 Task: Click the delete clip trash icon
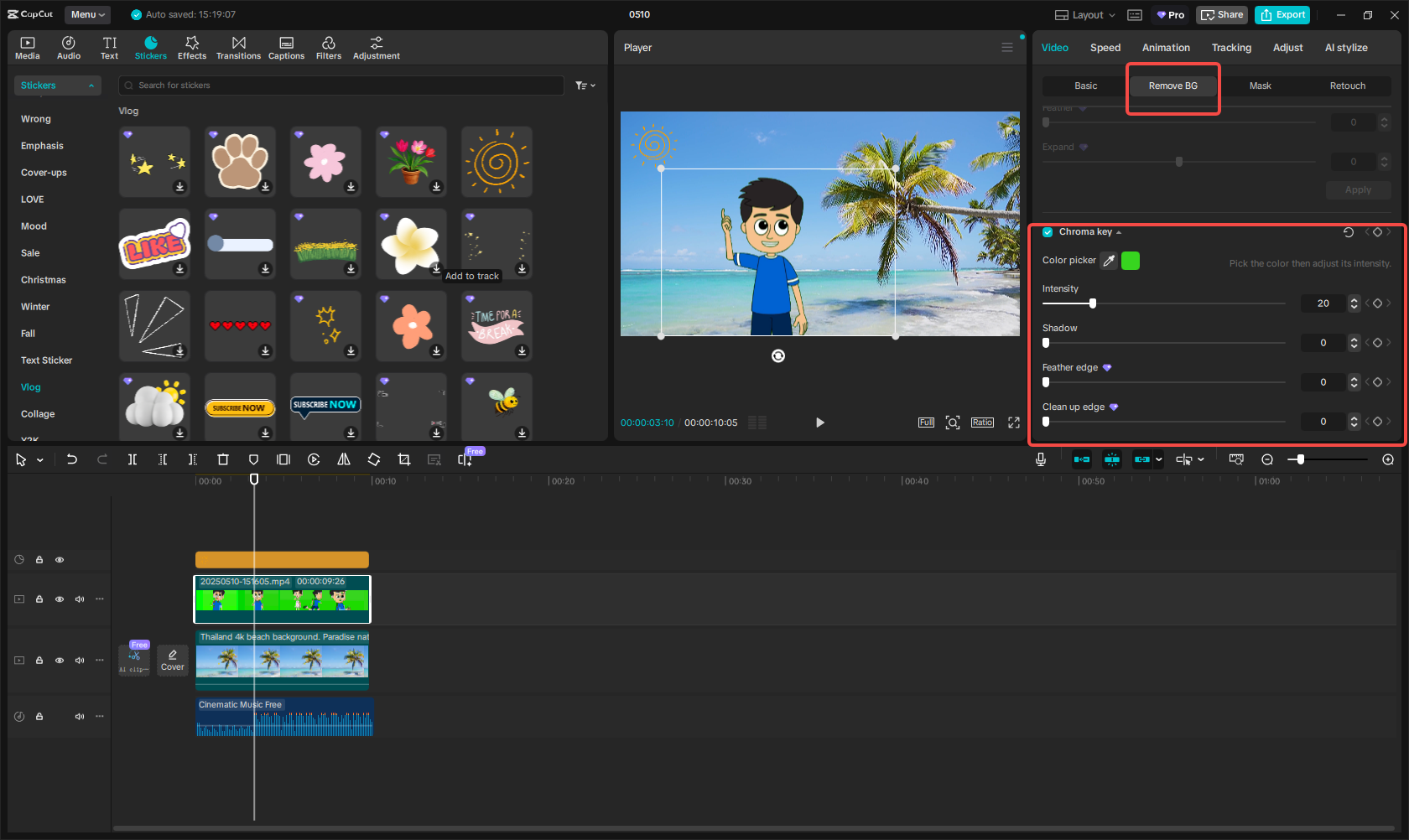tap(223, 459)
